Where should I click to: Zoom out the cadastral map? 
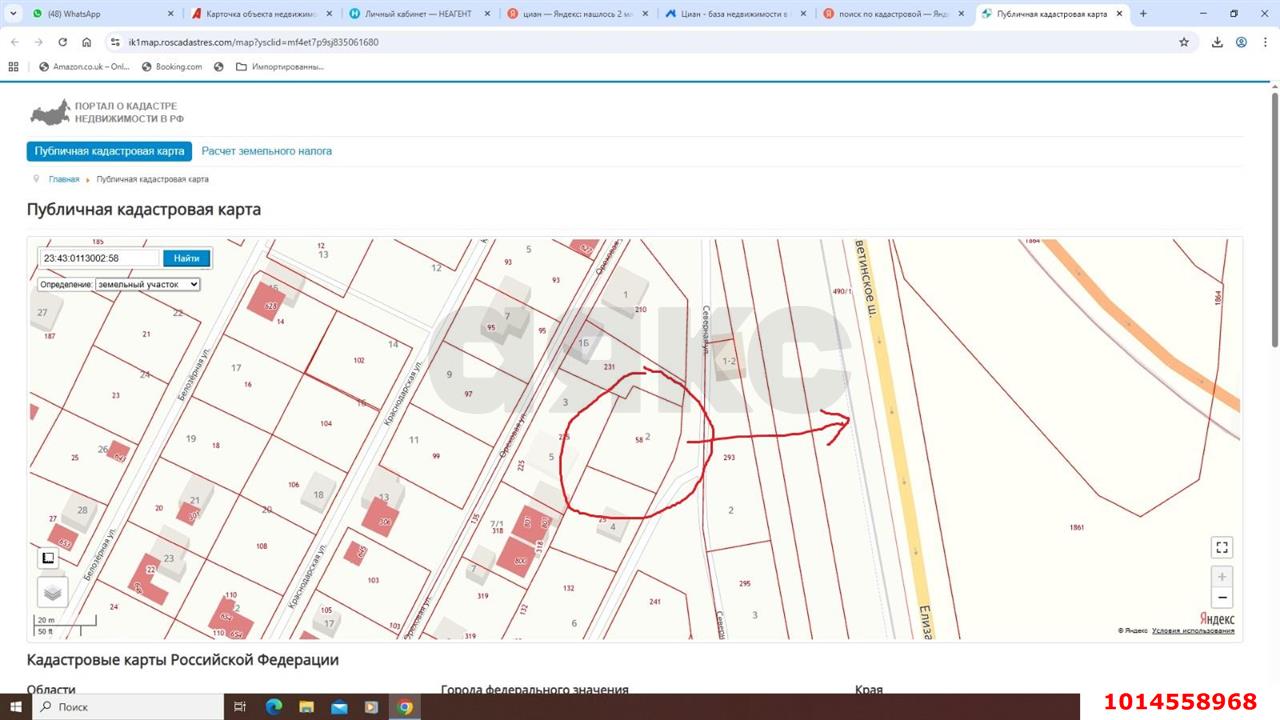[x=1221, y=598]
